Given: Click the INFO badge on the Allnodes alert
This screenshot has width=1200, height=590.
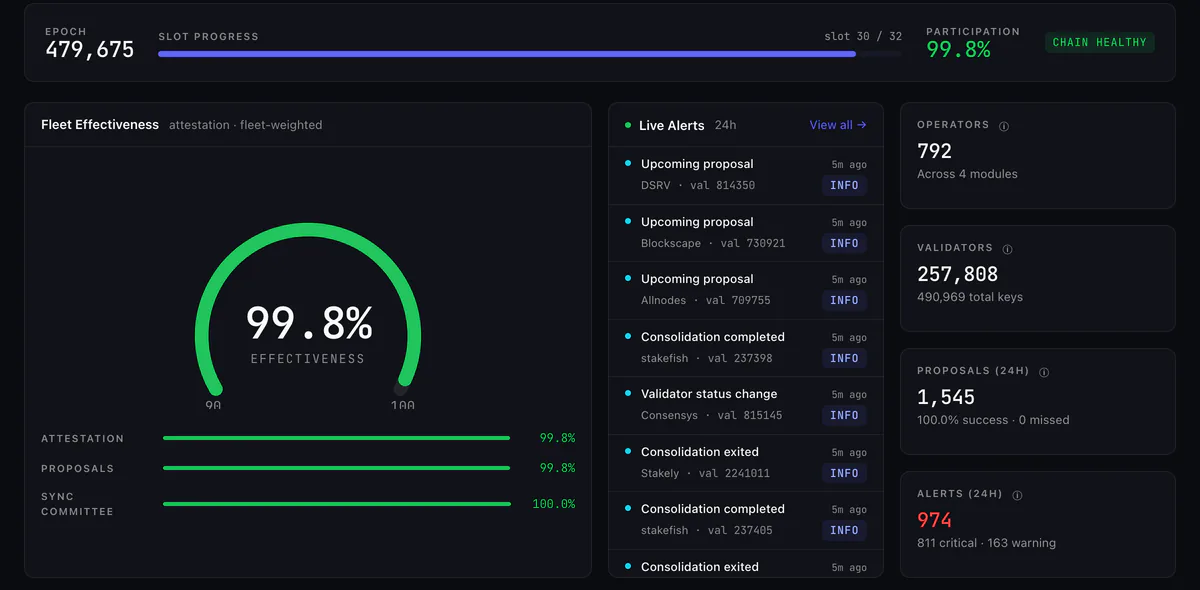Looking at the screenshot, I should click(x=844, y=300).
